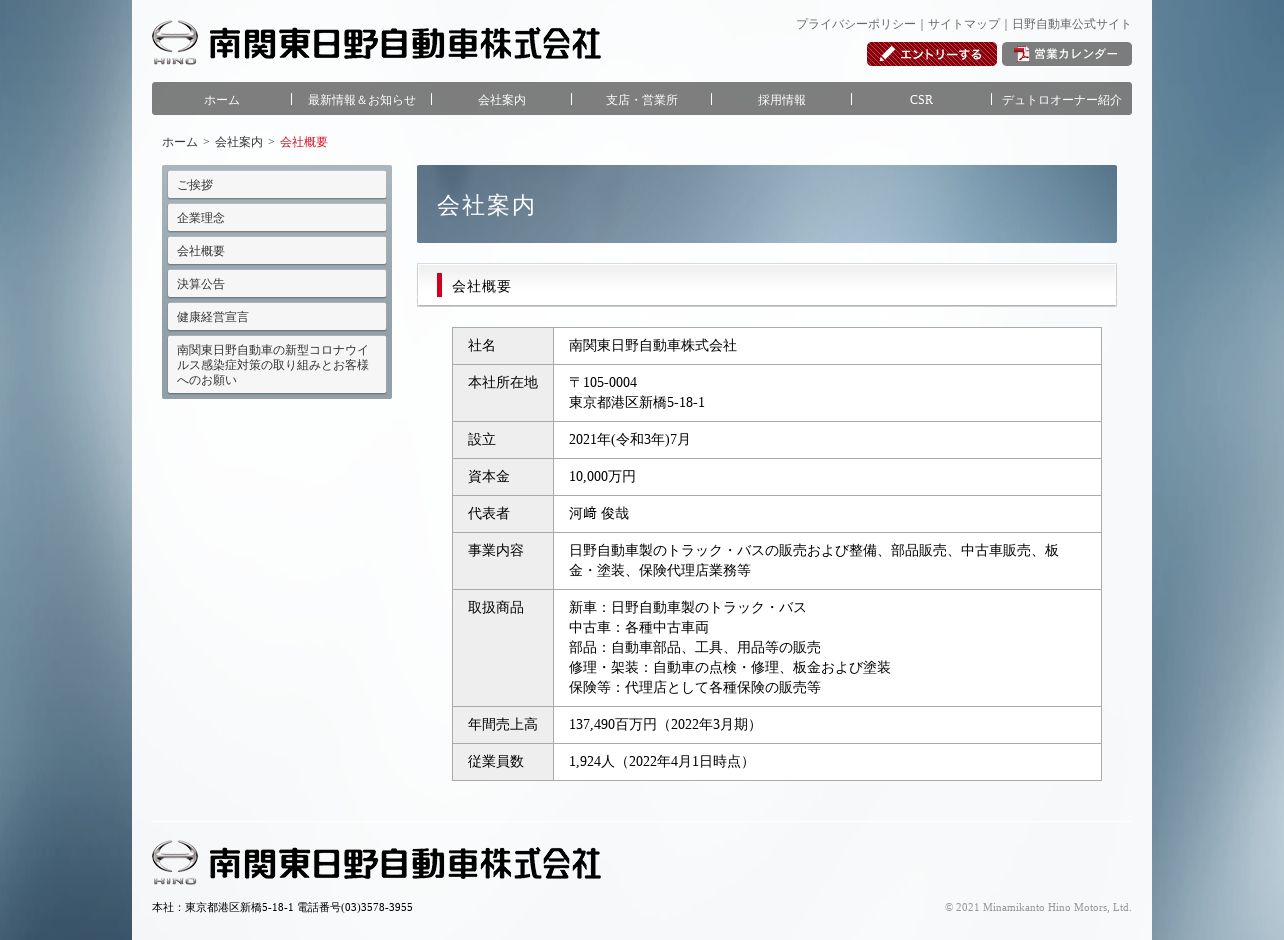Click the value 137,490百万円（2022年3月期）

click(666, 725)
